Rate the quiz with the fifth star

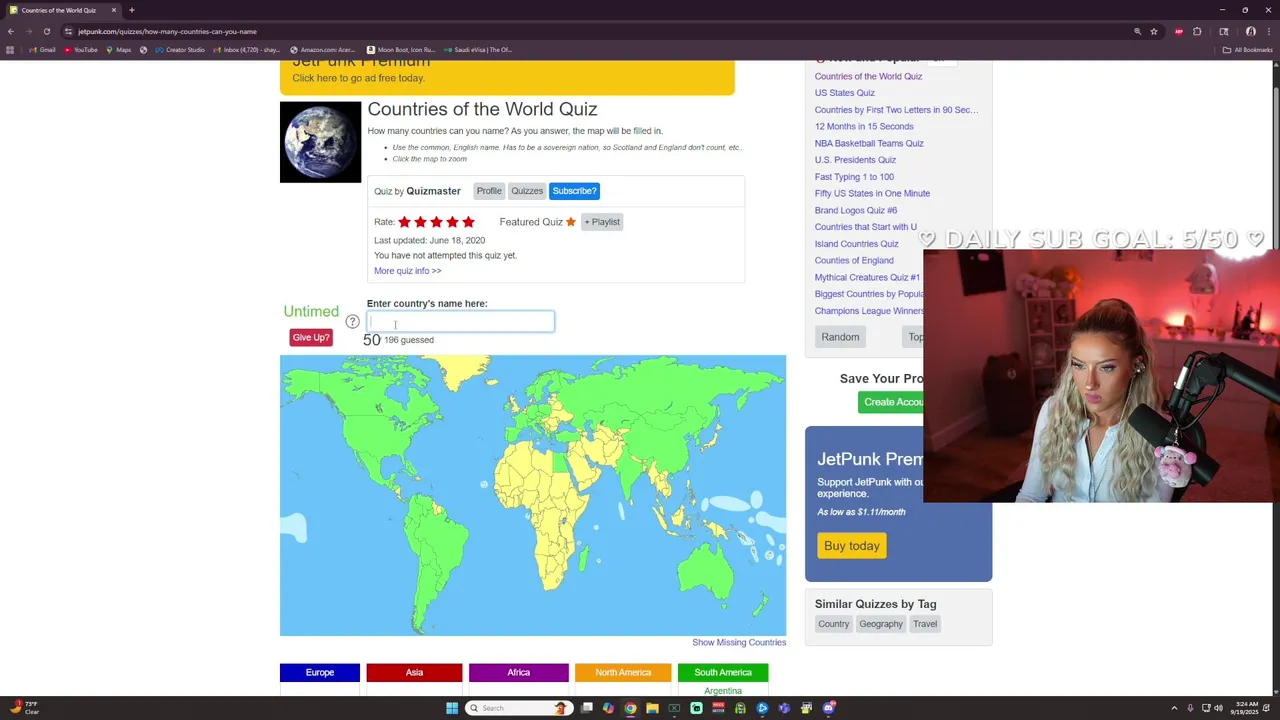(468, 222)
